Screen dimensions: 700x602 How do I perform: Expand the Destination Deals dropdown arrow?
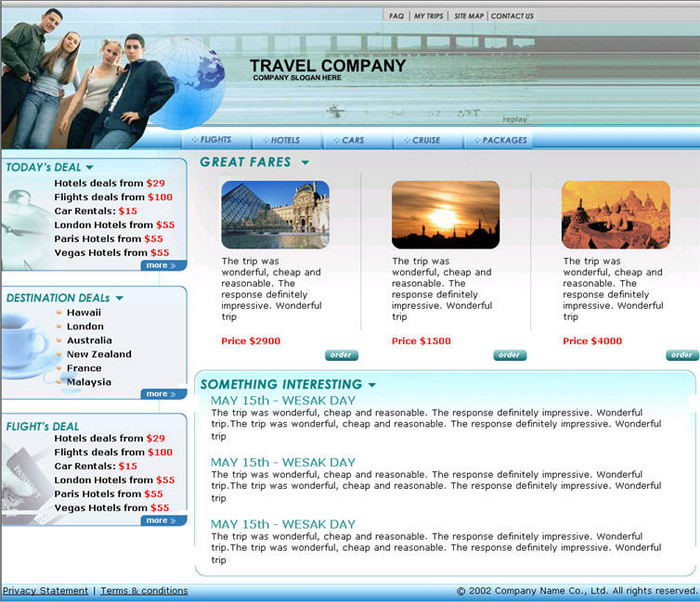pyautogui.click(x=120, y=298)
